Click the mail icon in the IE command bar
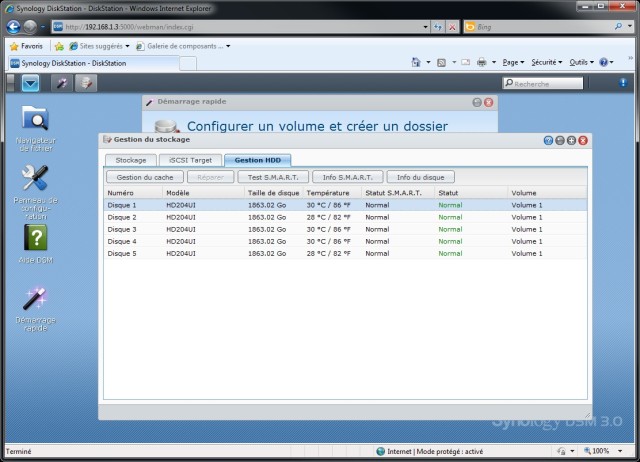Screen dimensions: 640x462 pos(465,62)
